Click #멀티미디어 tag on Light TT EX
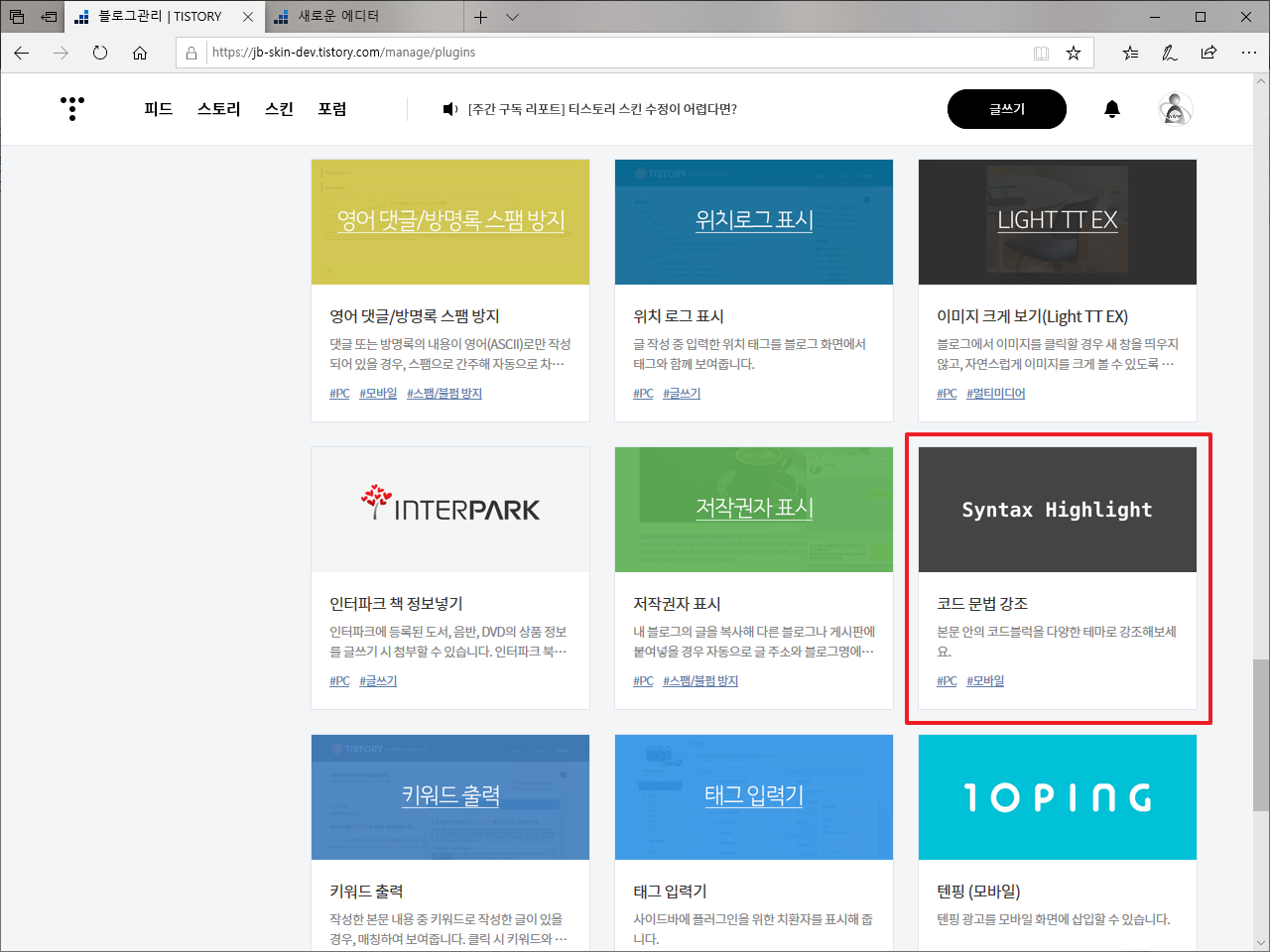The width and height of the screenshot is (1270, 952). [996, 394]
